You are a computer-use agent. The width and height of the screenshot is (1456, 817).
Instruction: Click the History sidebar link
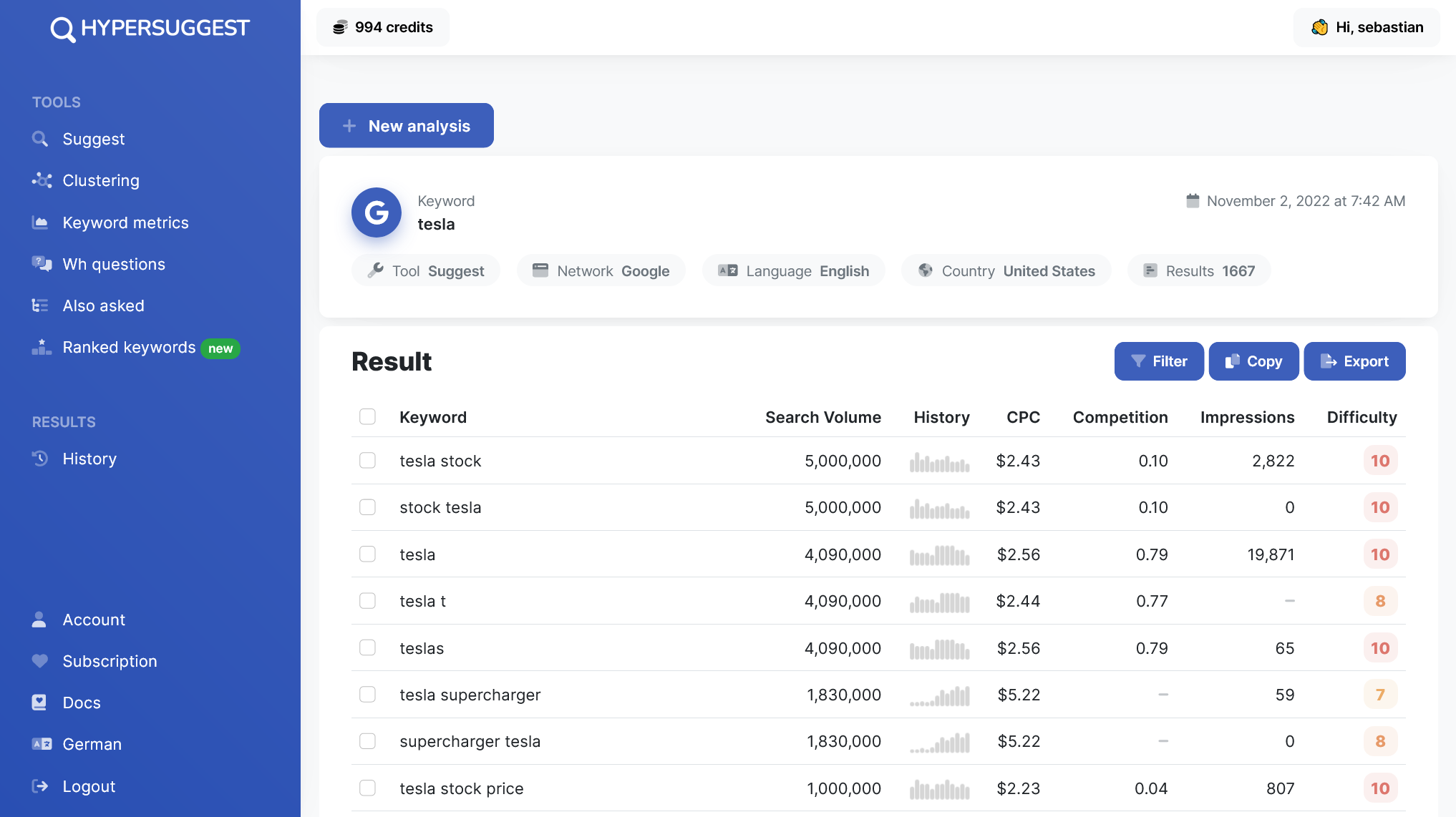coord(89,458)
